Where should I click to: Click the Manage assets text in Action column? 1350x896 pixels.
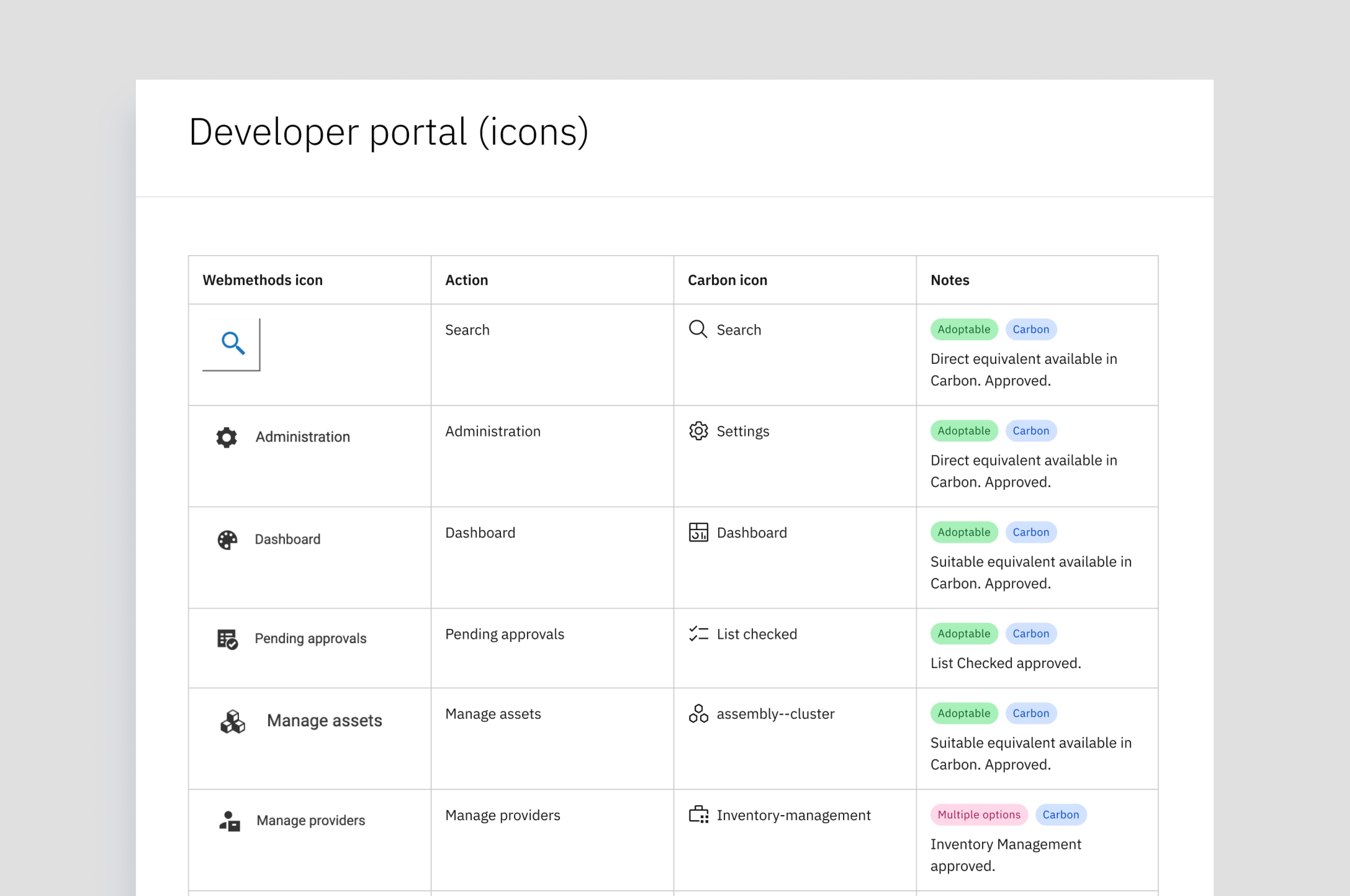click(493, 714)
